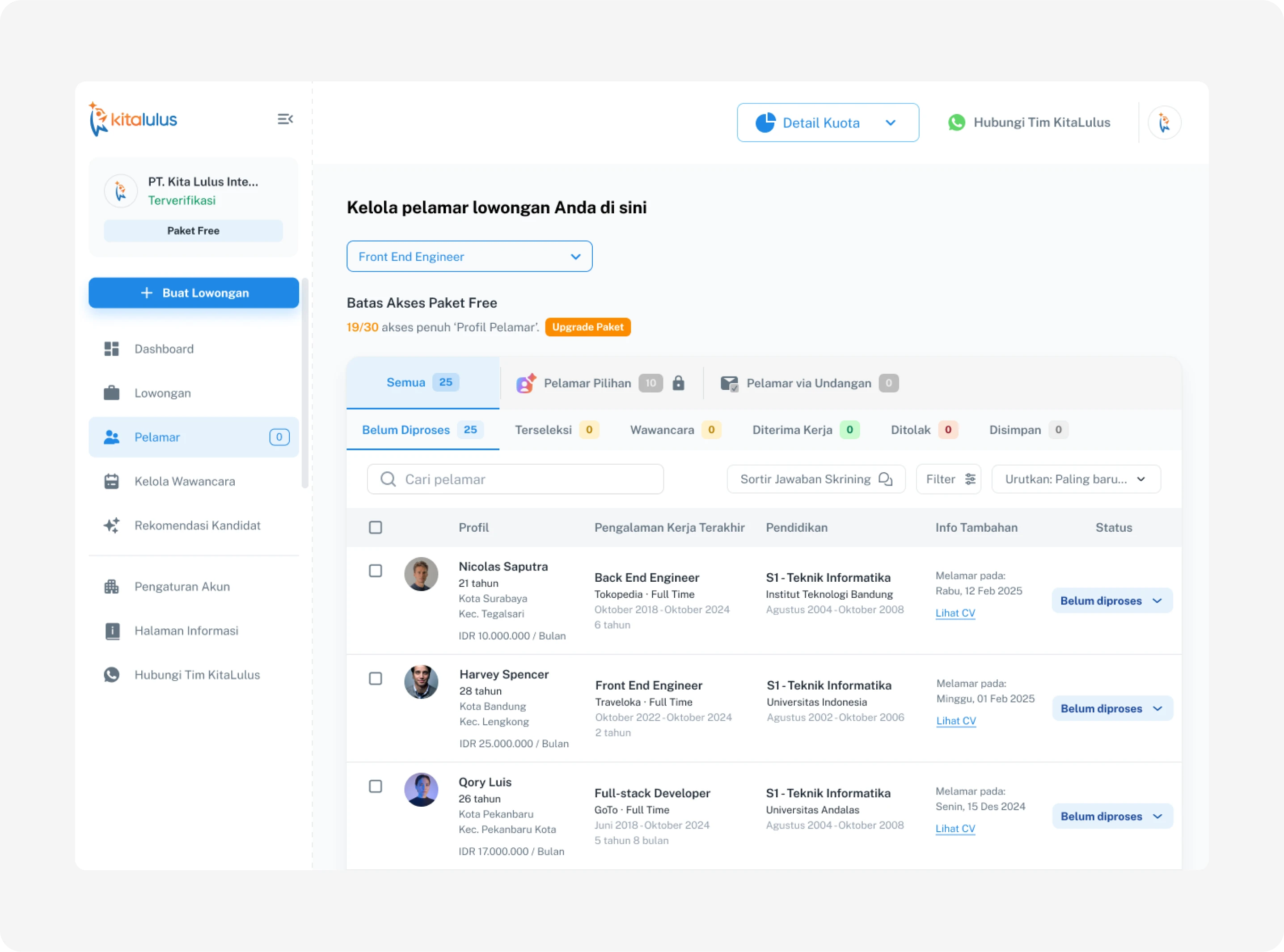Click the Cari pelamar search field

[x=515, y=479]
